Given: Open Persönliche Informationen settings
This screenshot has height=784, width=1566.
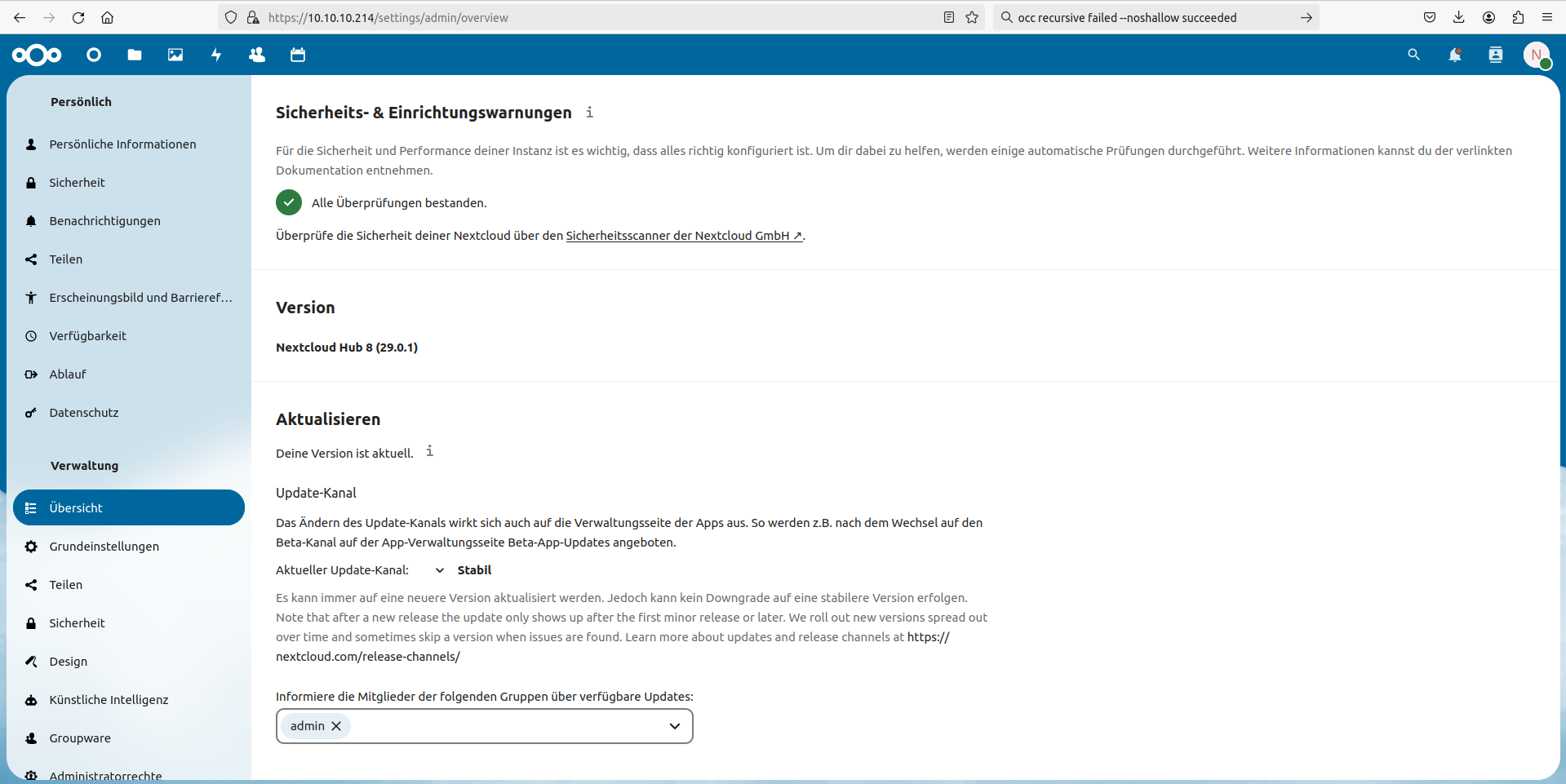Looking at the screenshot, I should tap(129, 144).
